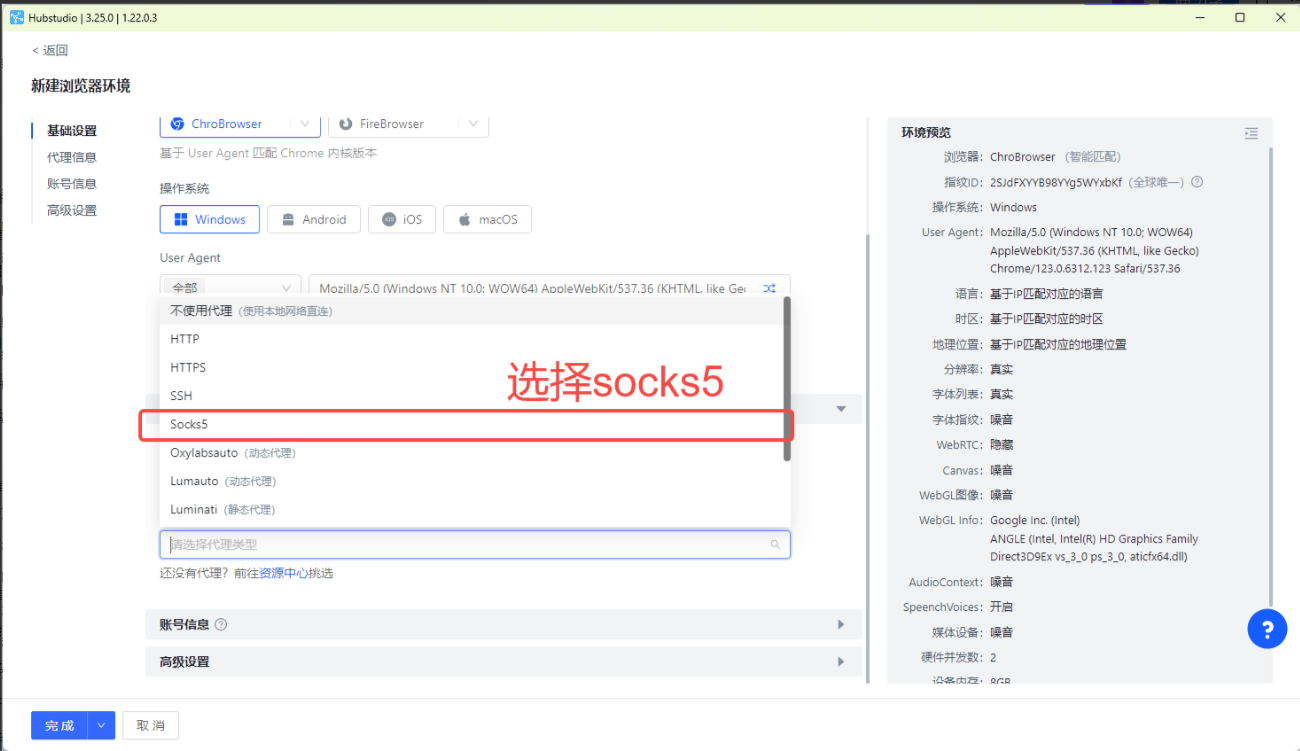The width and height of the screenshot is (1300, 751).
Task: Open the ChroBrowser version dropdown
Action: (x=306, y=124)
